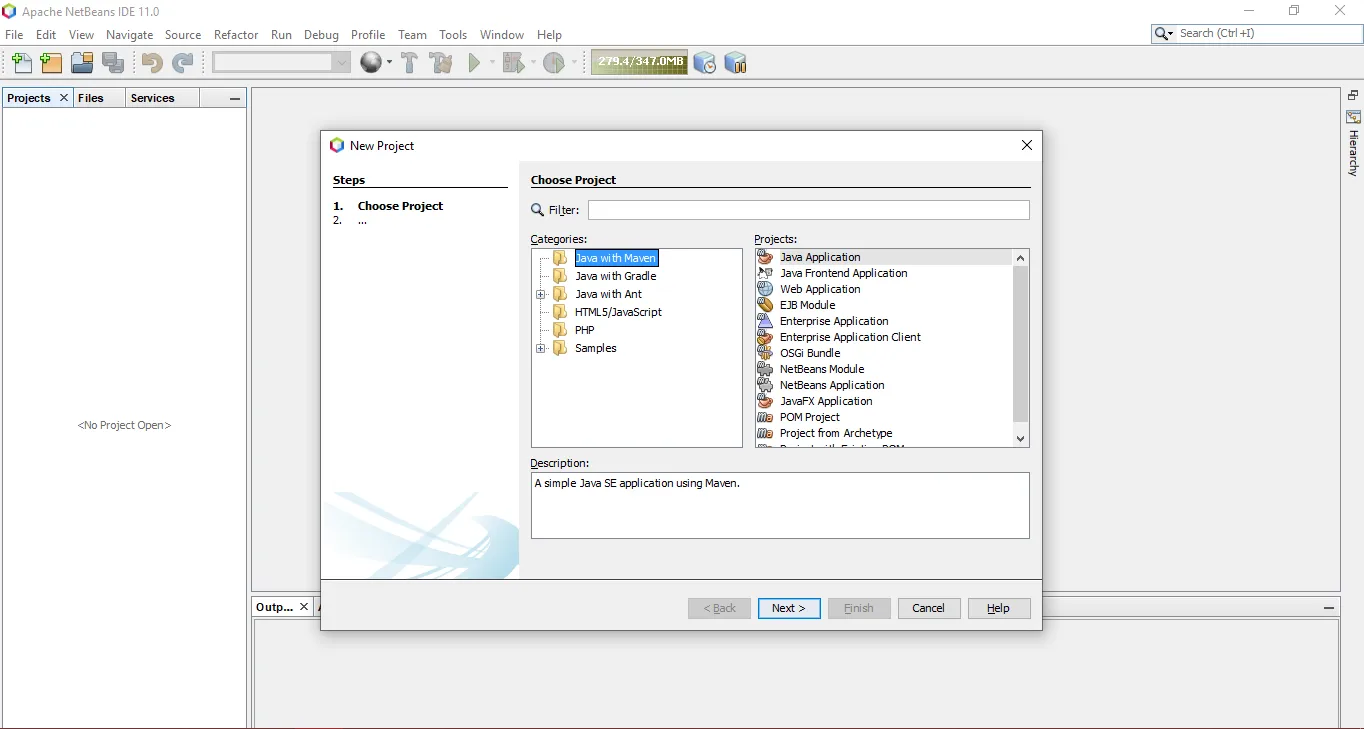Click the globe browser icon in the toolbar

tap(371, 63)
